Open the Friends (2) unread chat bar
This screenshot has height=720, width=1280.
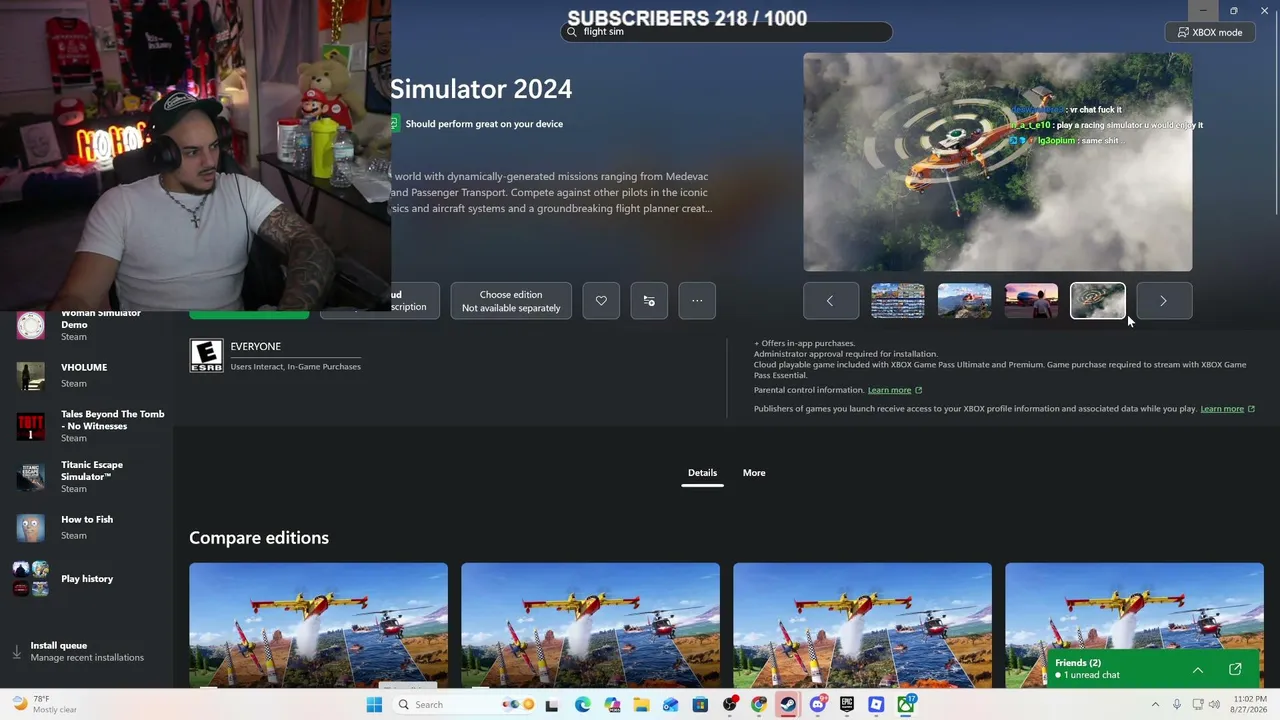point(1155,668)
